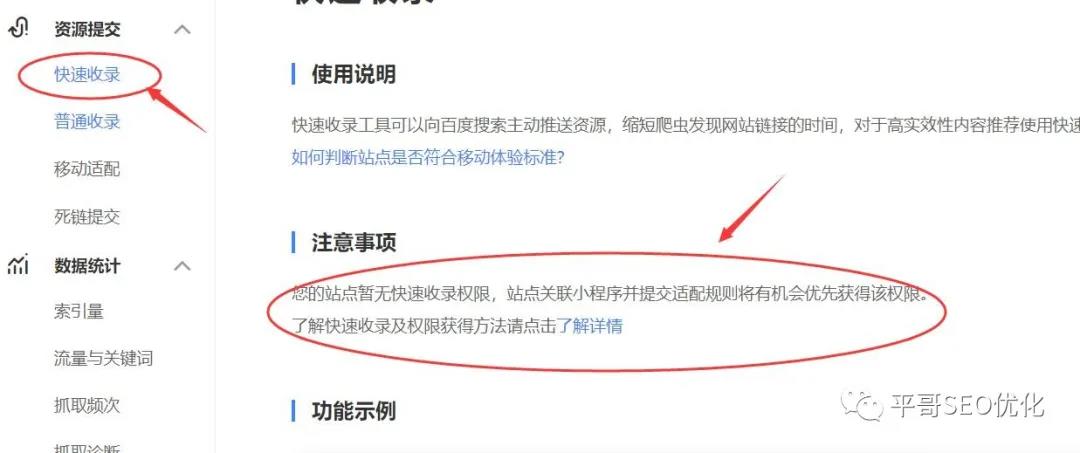
Task: Click the 数据统计 chart icon
Action: tap(19, 264)
